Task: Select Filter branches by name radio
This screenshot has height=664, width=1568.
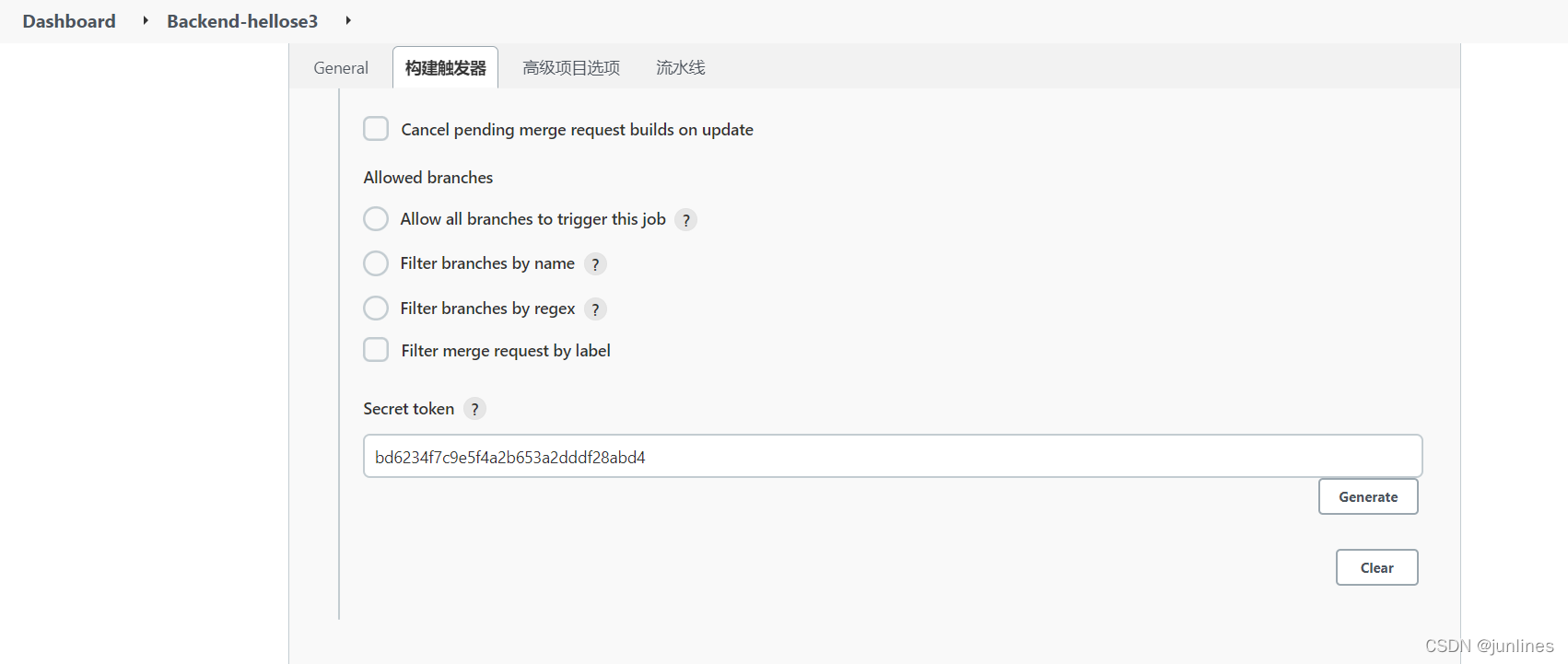Action: [x=376, y=263]
